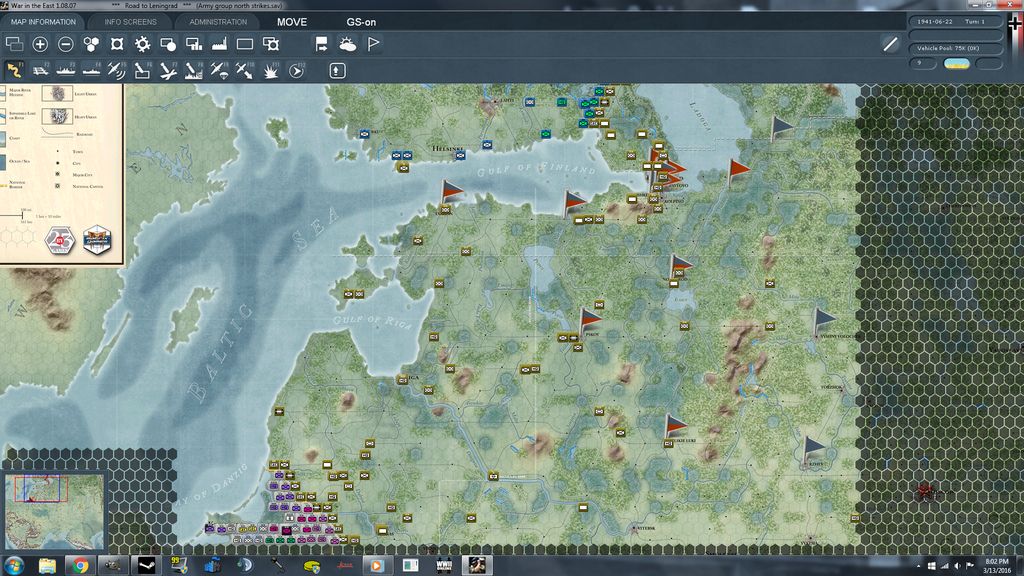Toggle the weather sun-and-cloud icon

coord(347,44)
